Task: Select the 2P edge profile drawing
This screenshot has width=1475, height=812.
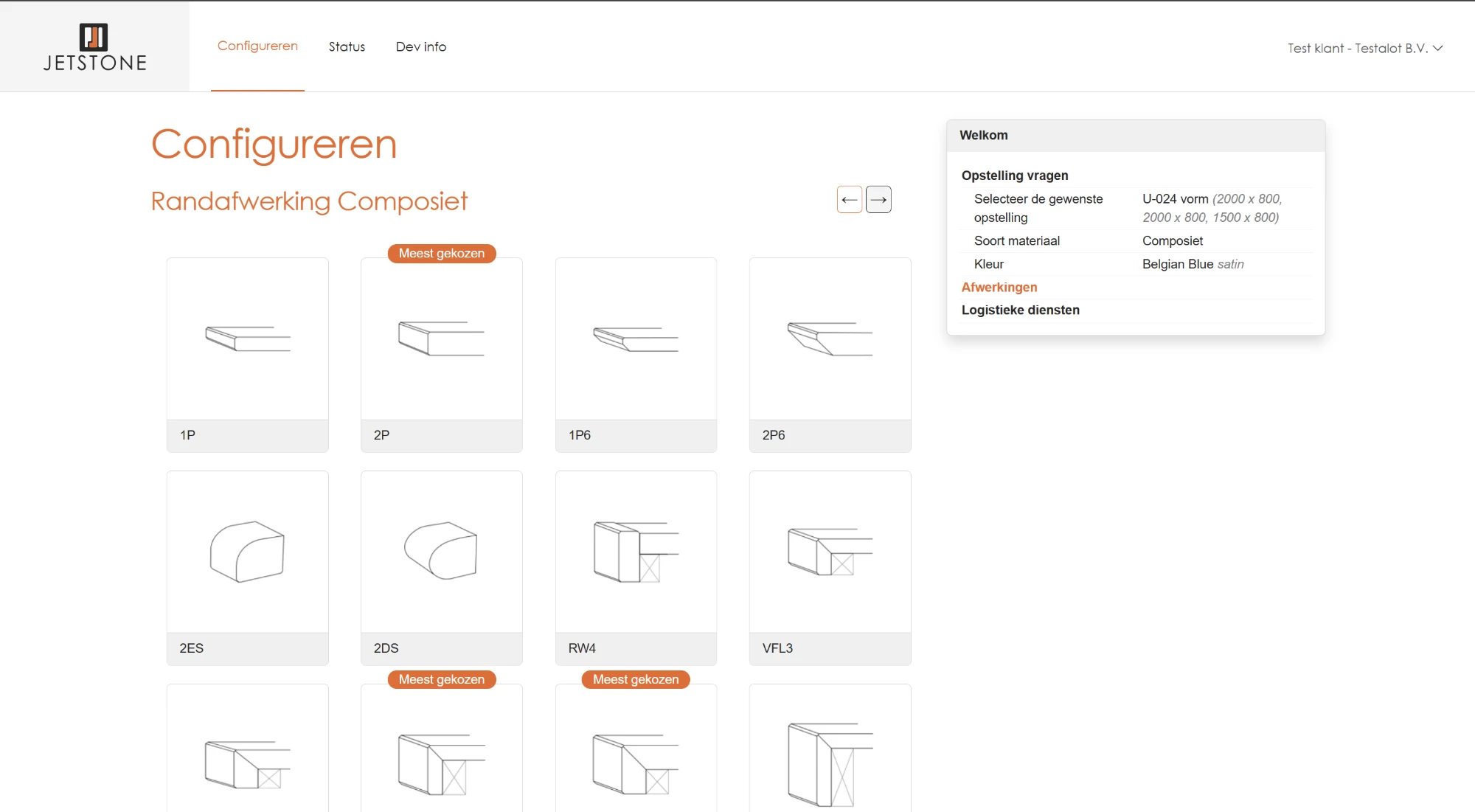Action: coord(442,339)
